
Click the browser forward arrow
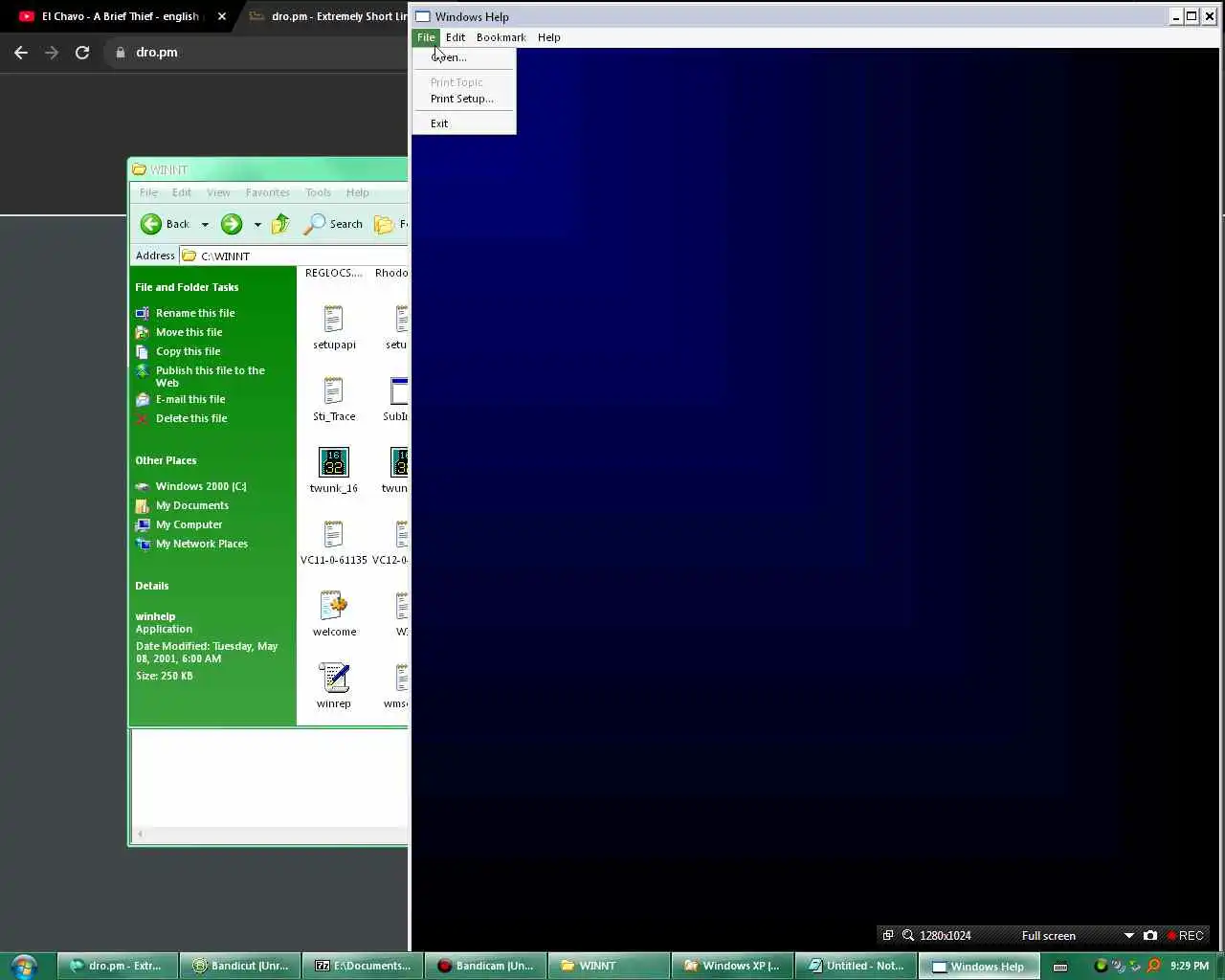52,53
